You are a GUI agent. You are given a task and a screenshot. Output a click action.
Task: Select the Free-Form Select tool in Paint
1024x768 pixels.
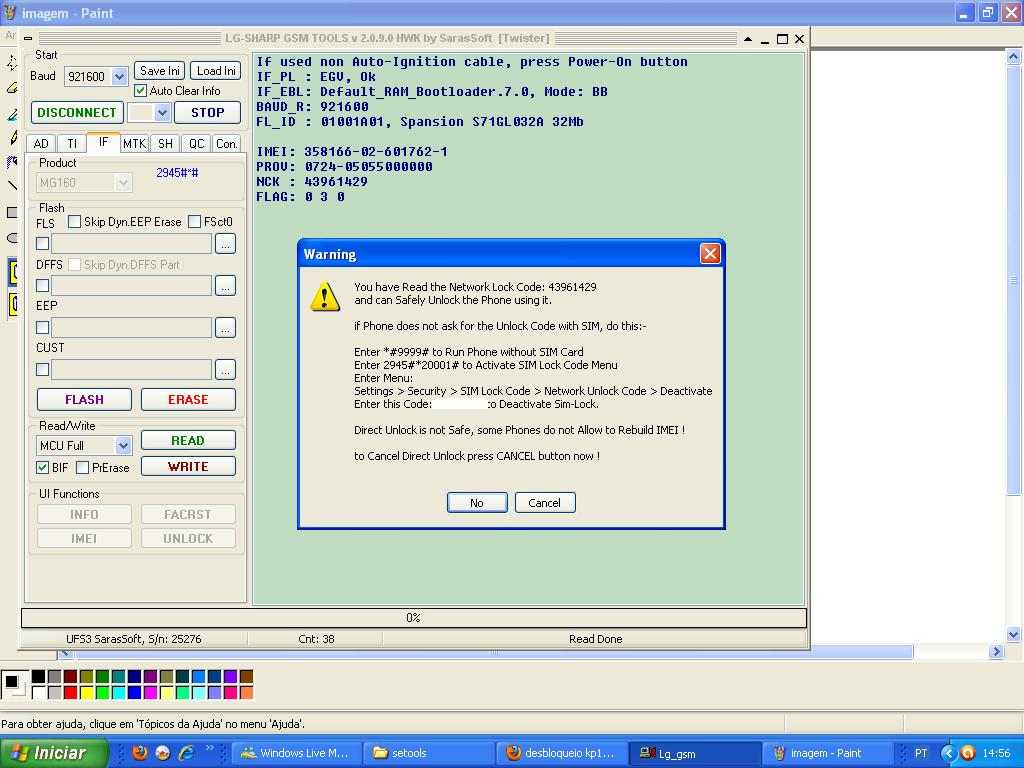coord(12,63)
